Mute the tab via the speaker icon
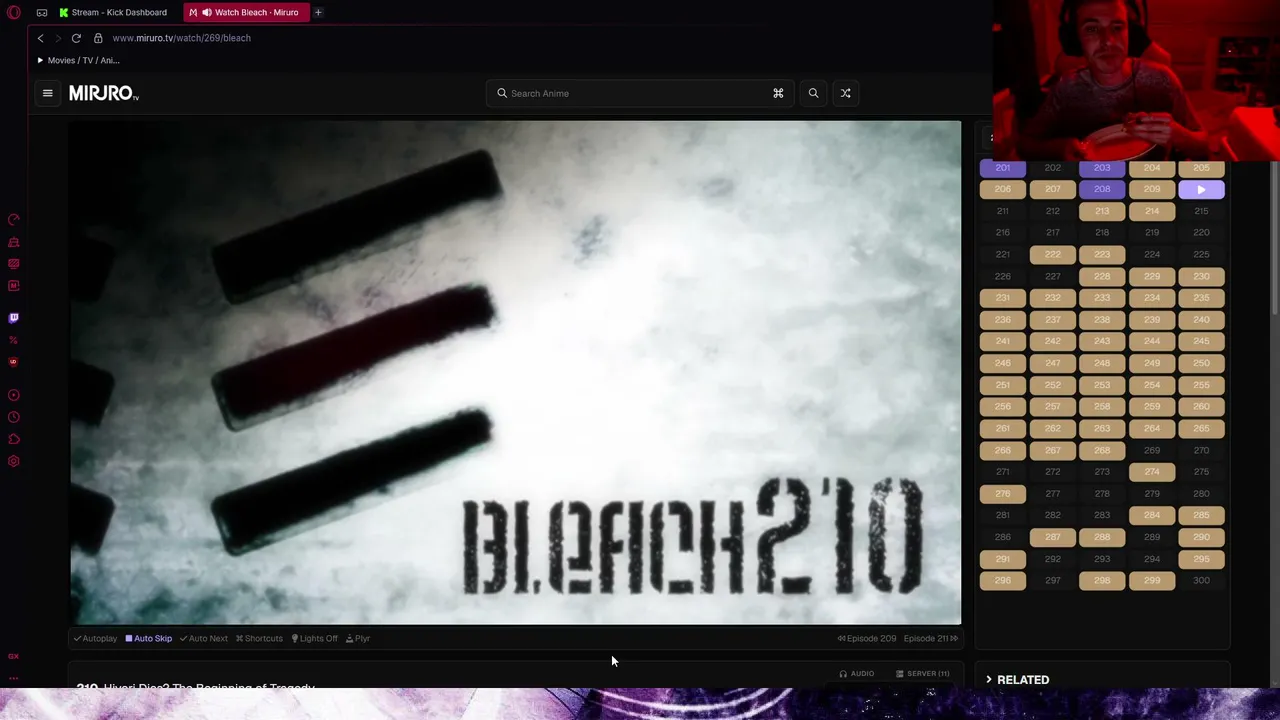 coord(206,12)
